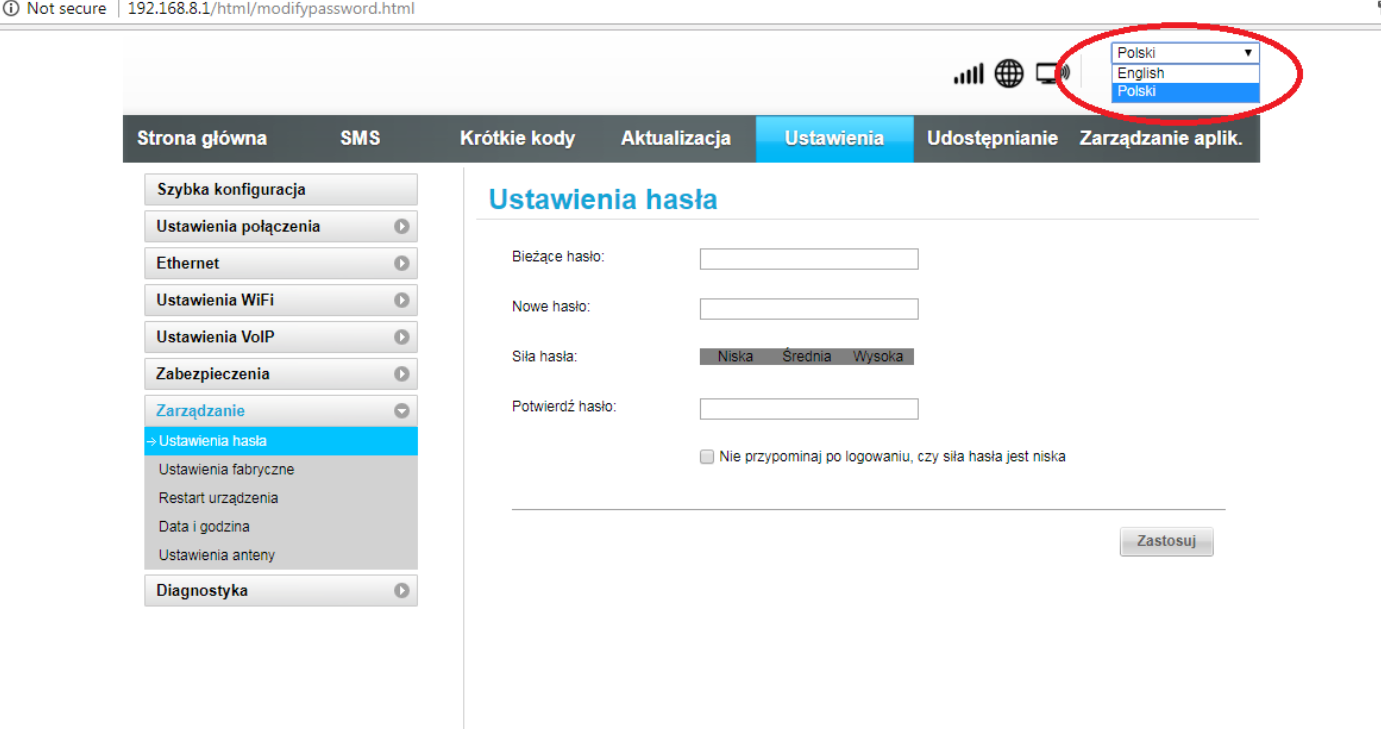The height and width of the screenshot is (729, 1381).
Task: Click the Wysoka password strength segment
Action: [x=877, y=356]
